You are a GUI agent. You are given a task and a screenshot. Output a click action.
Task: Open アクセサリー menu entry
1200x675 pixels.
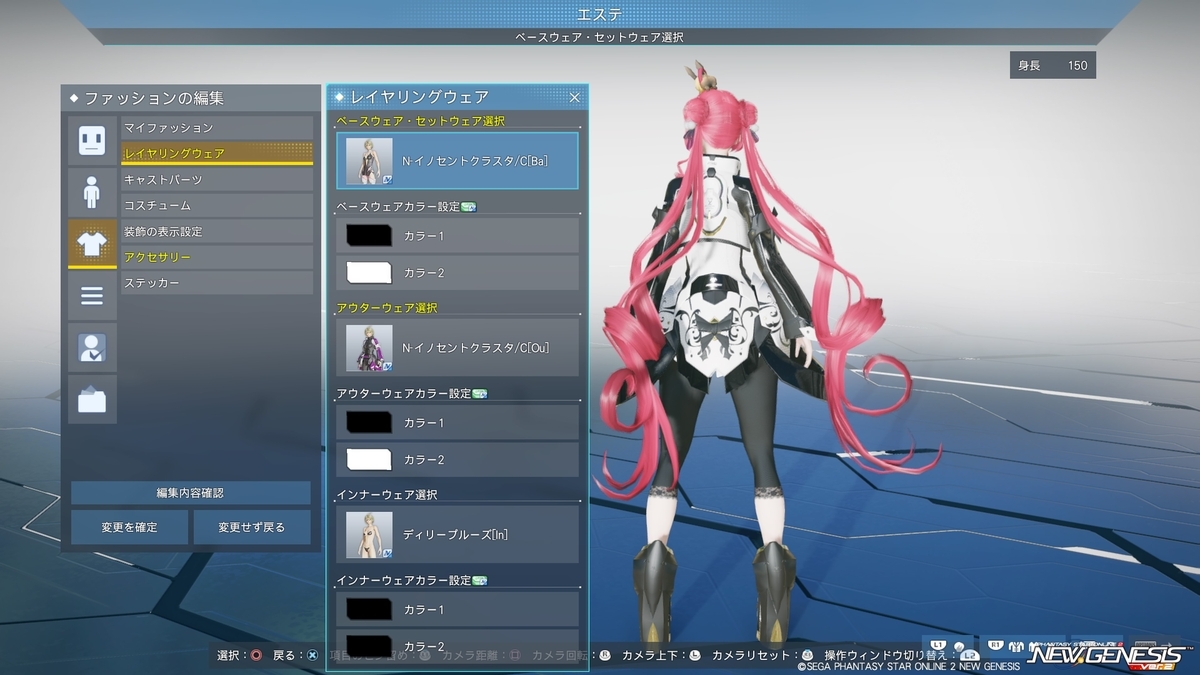(x=217, y=258)
